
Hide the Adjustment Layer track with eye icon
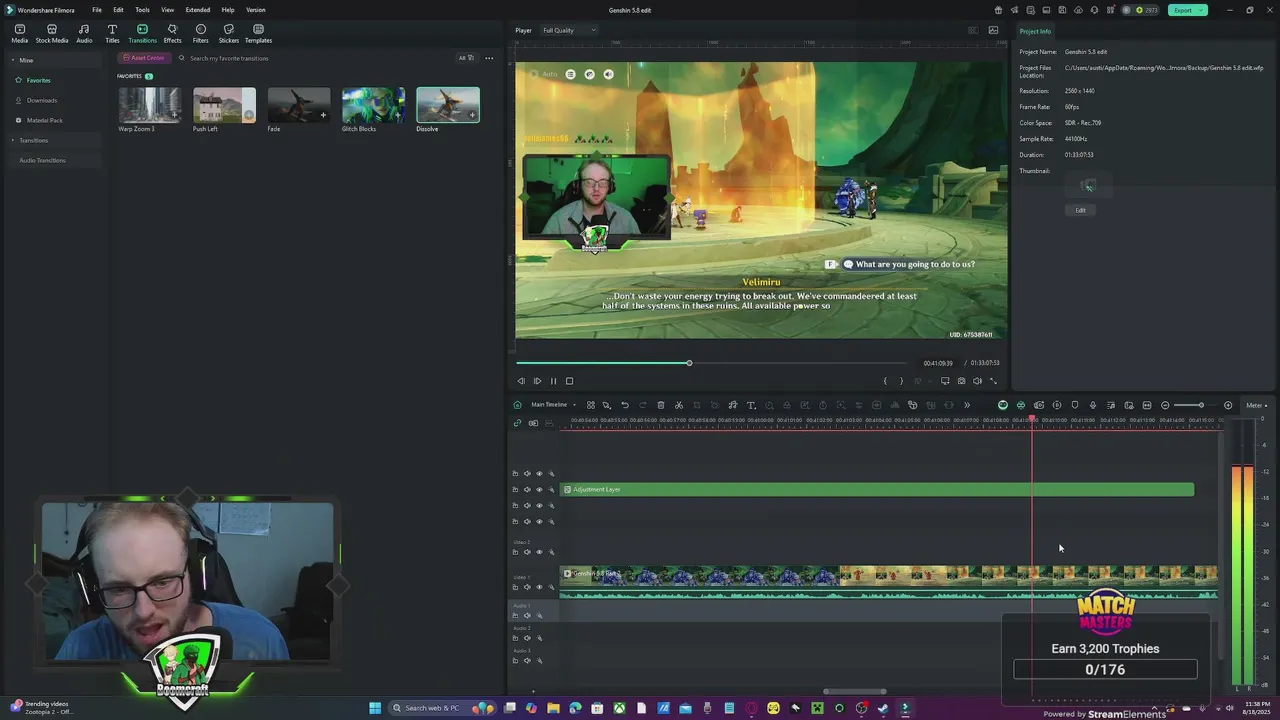(539, 490)
